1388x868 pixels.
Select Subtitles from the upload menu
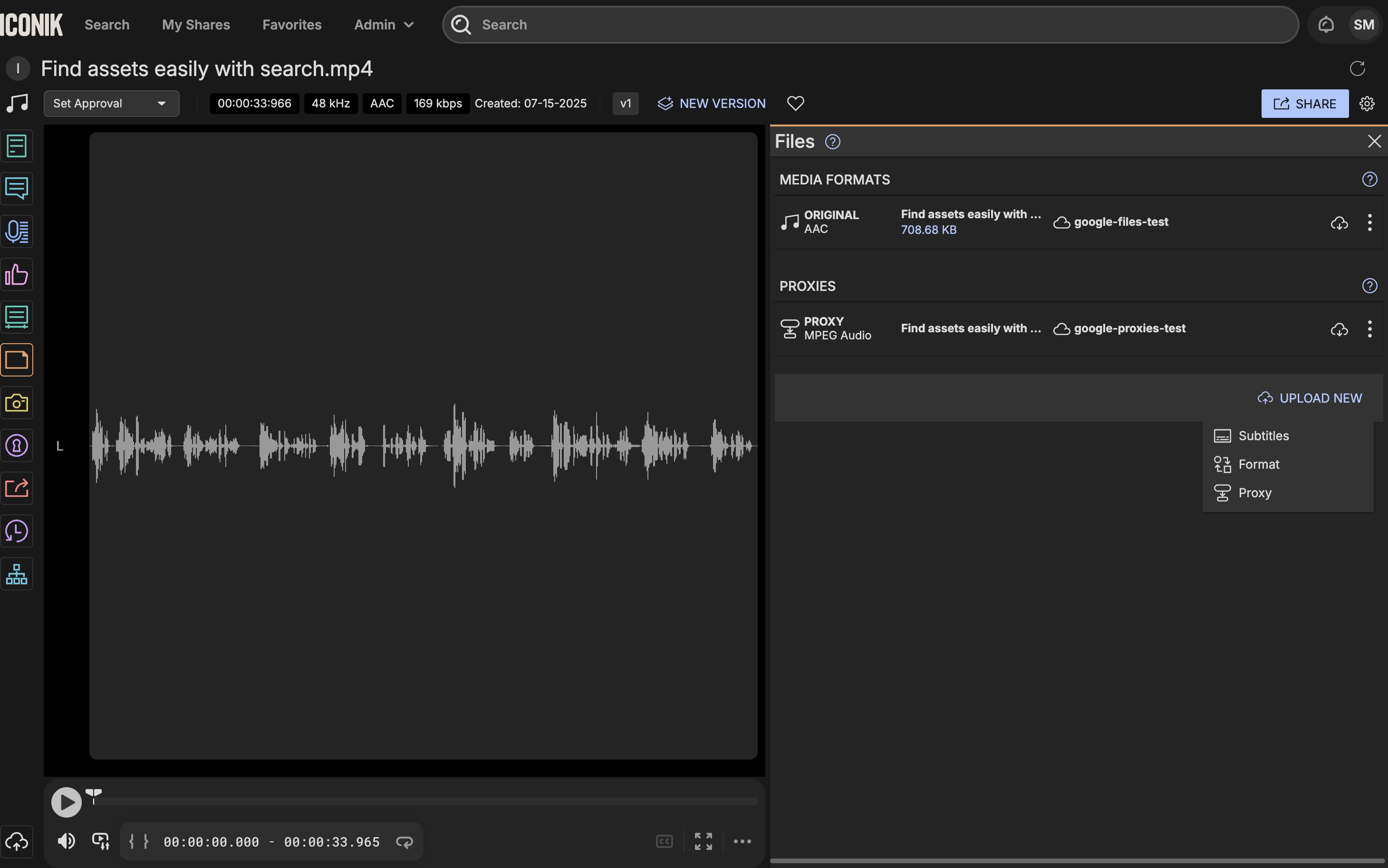pyautogui.click(x=1263, y=436)
